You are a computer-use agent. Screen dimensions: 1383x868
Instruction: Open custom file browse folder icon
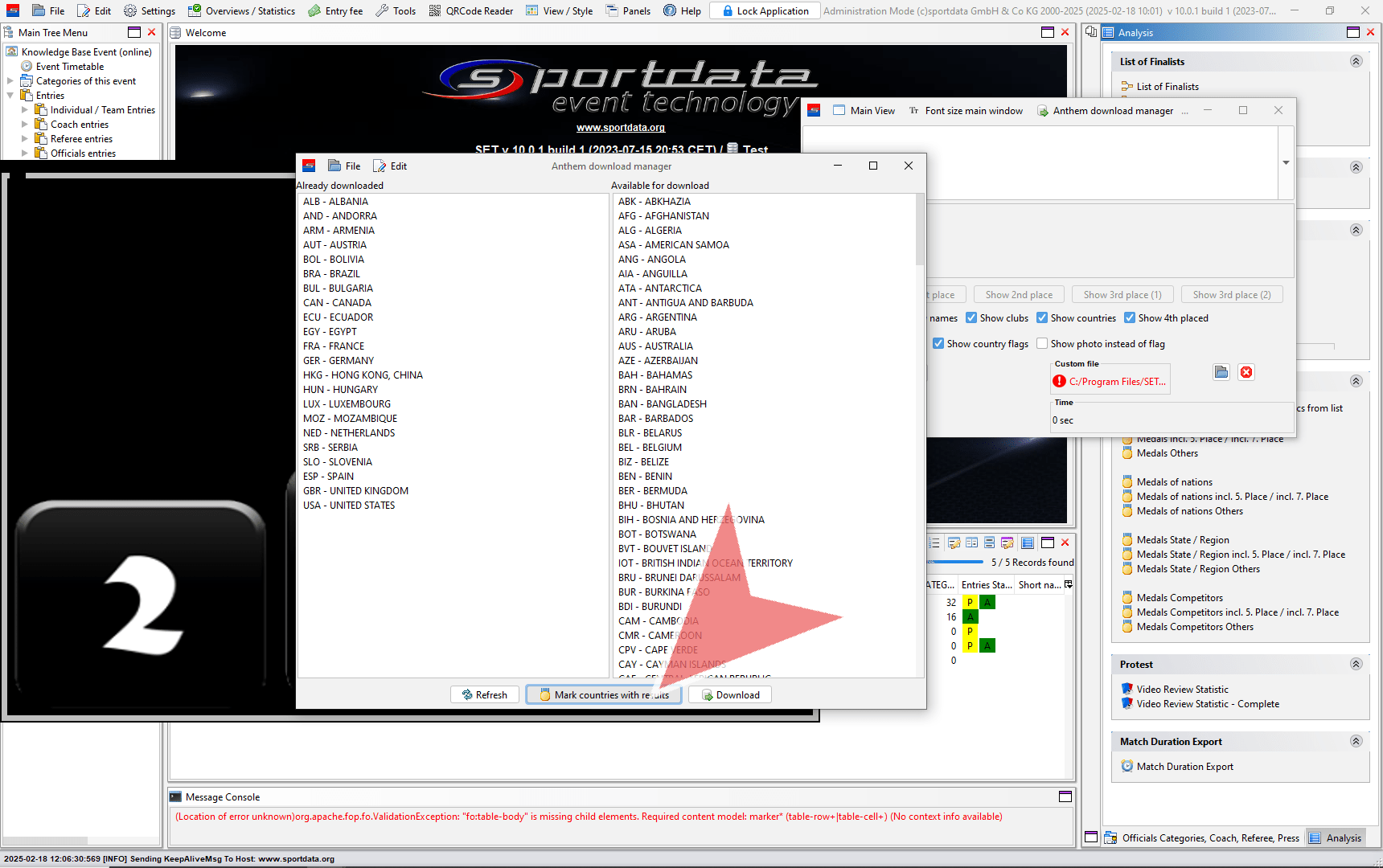pyautogui.click(x=1221, y=372)
